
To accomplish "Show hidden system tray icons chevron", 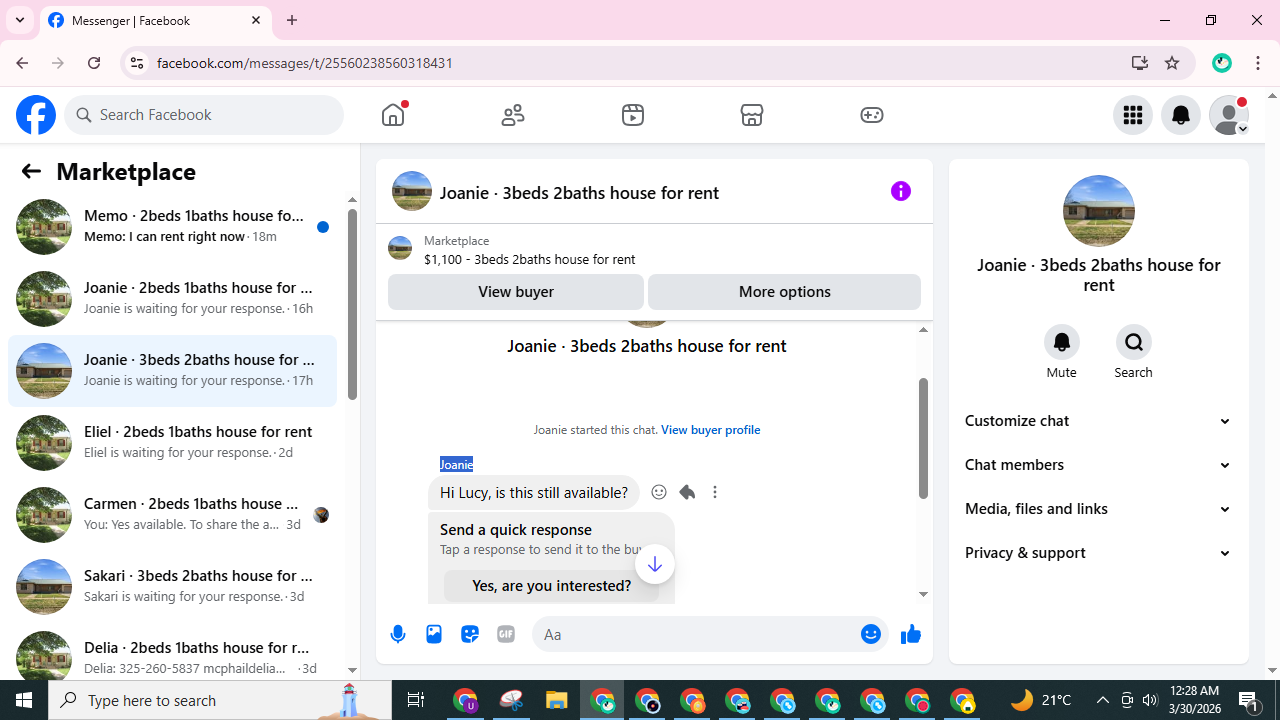I will pos(1102,700).
